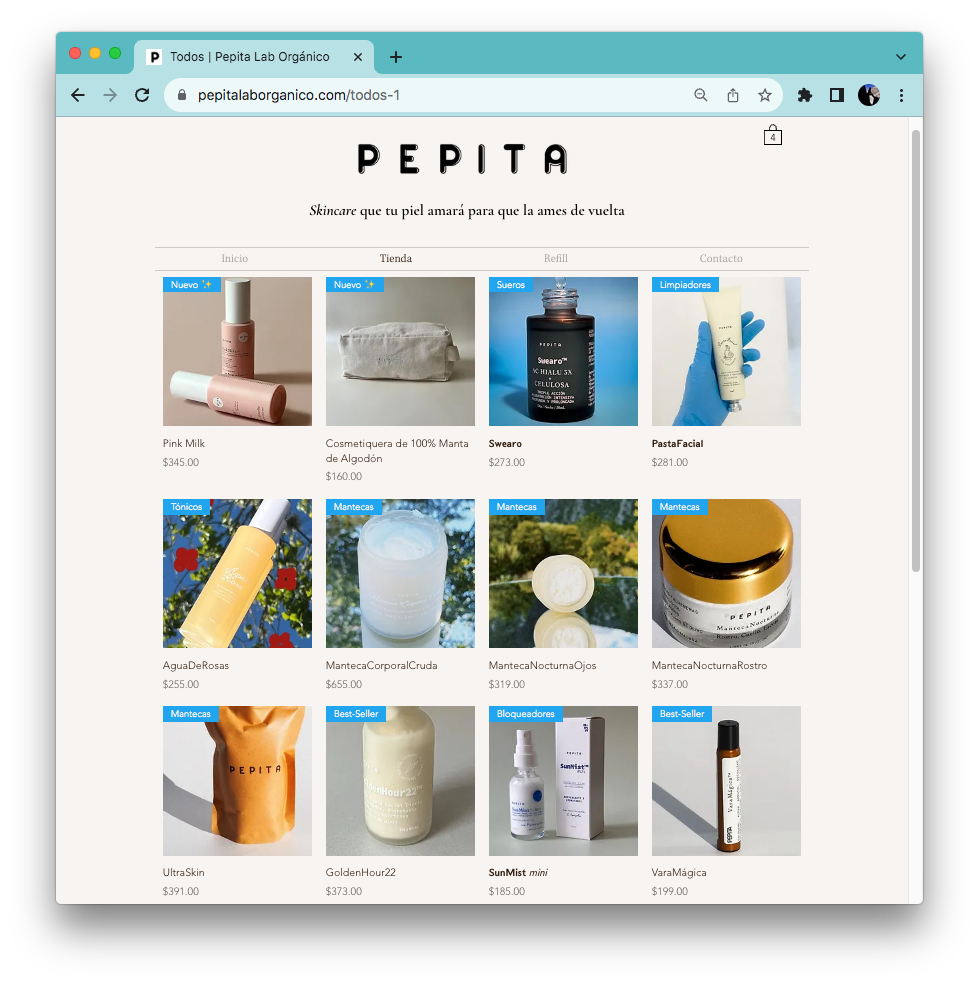This screenshot has height=984, width=979.
Task: Bookmark this page with the star icon
Action: pos(764,95)
